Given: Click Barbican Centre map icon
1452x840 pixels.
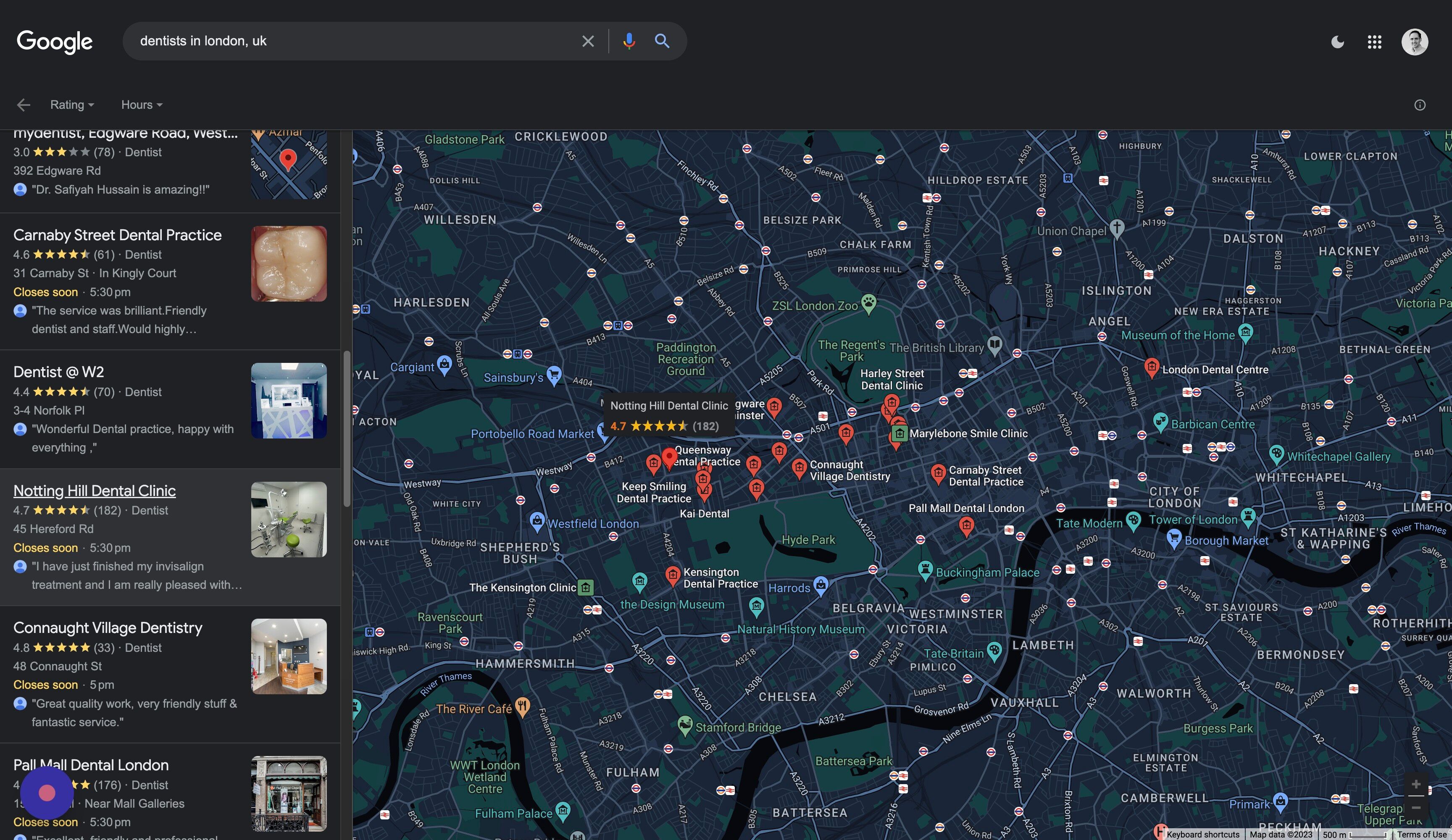Looking at the screenshot, I should pyautogui.click(x=1160, y=422).
